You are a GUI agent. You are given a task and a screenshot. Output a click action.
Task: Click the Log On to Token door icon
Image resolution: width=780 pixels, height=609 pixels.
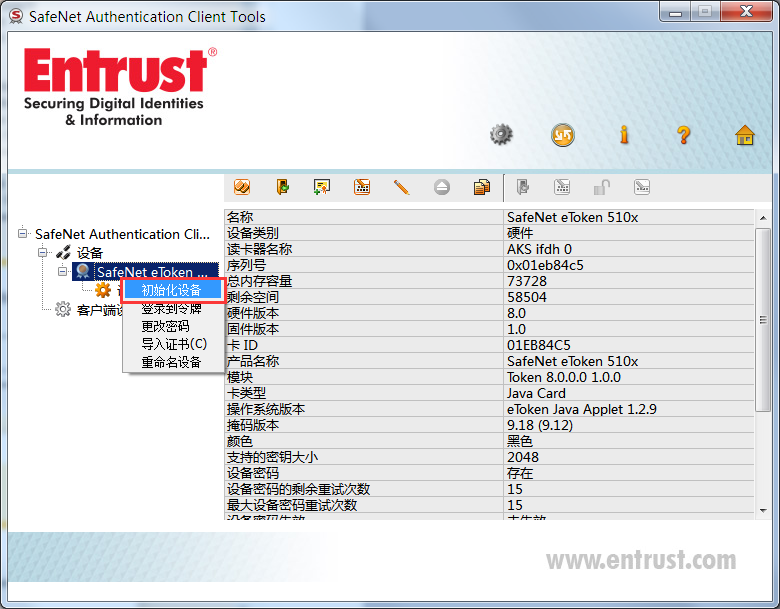283,187
